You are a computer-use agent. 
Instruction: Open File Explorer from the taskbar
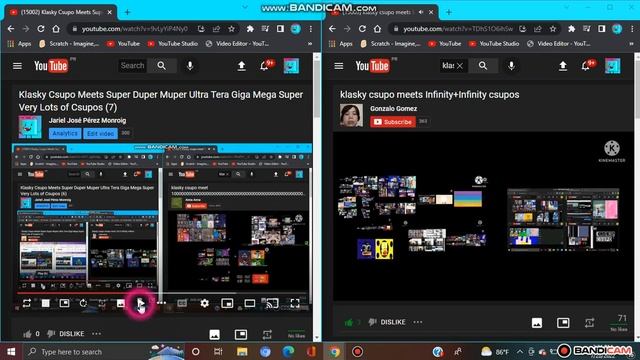point(242,351)
